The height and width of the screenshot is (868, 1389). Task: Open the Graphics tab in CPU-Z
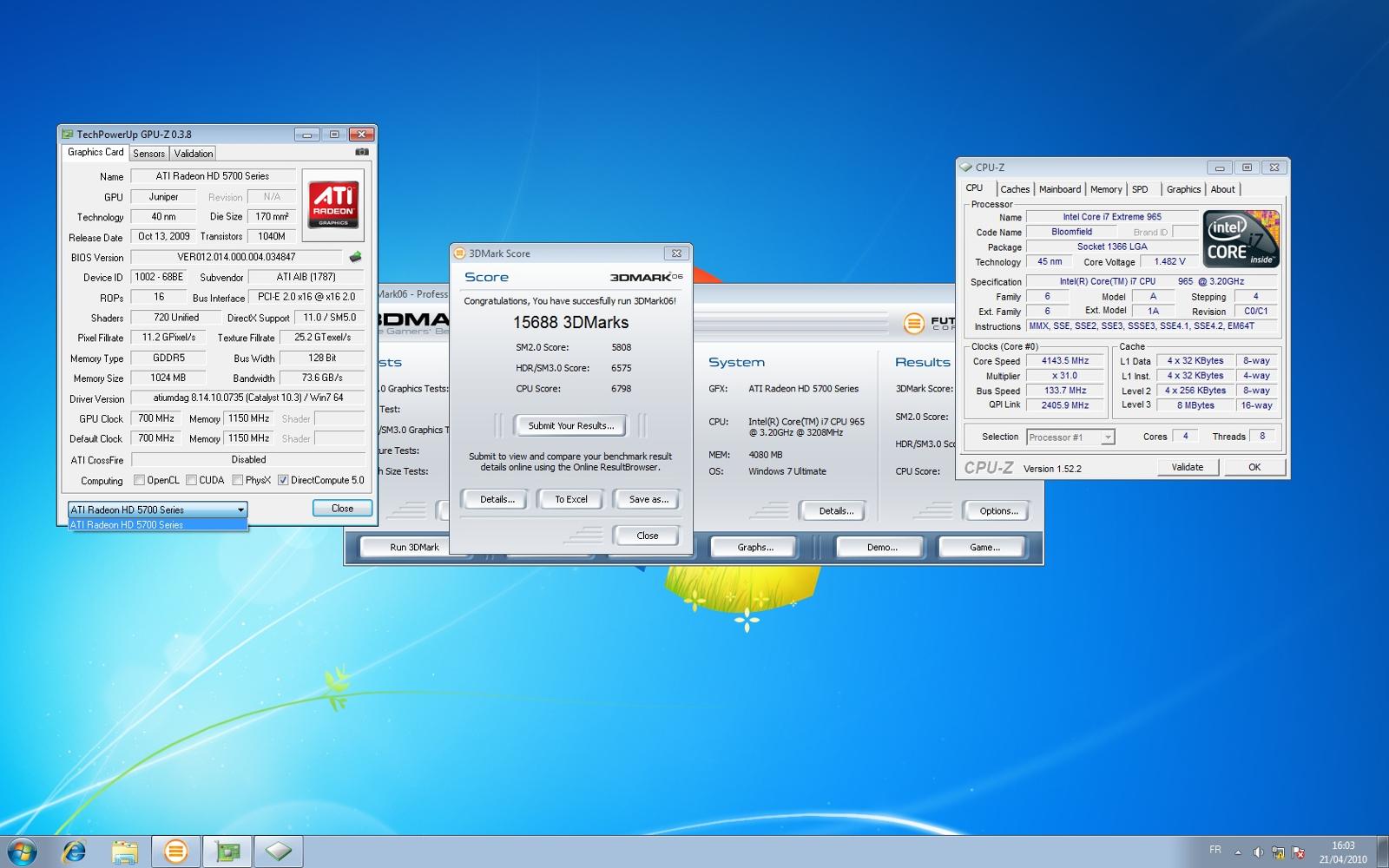(1183, 189)
